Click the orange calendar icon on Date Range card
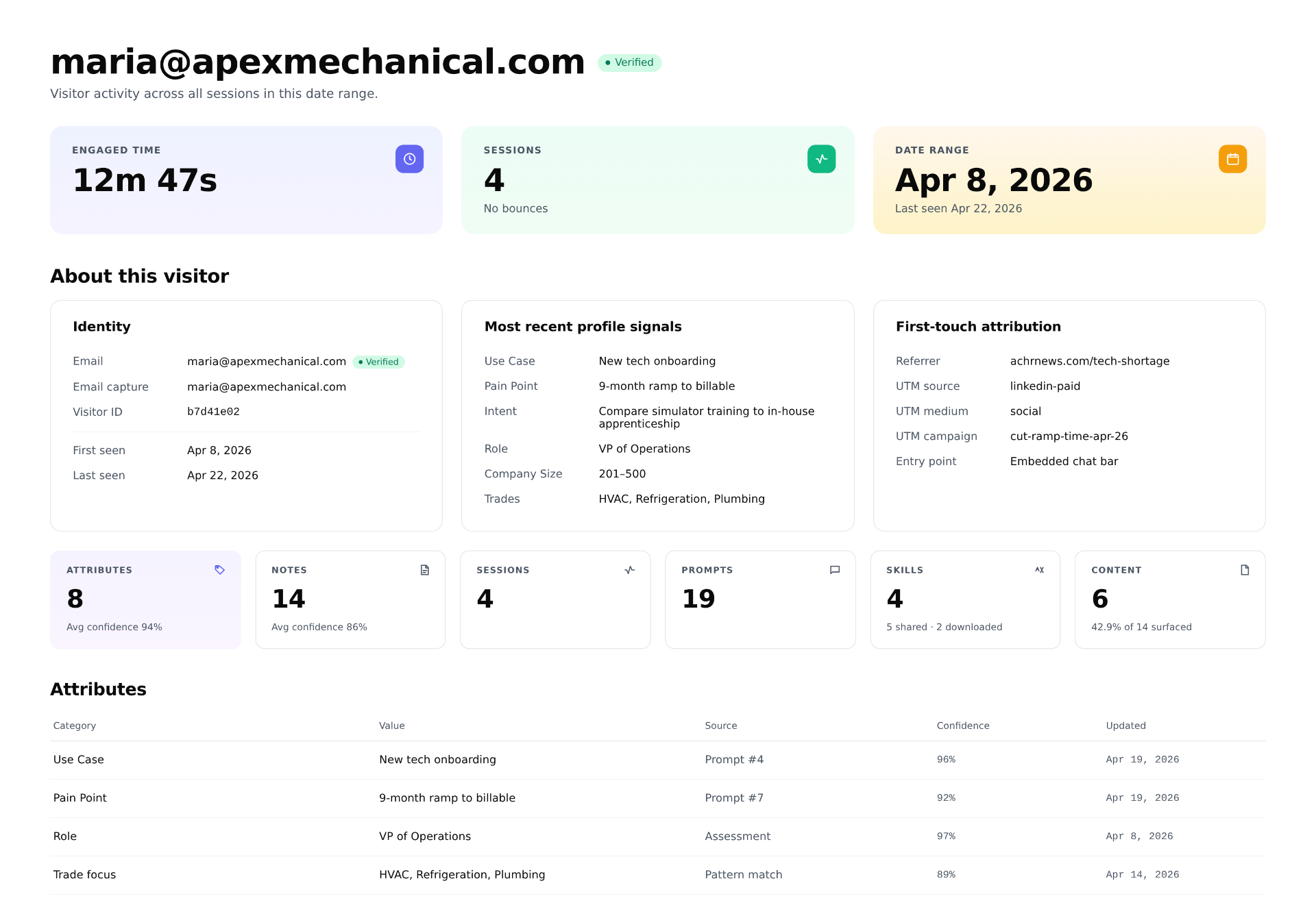This screenshot has width=1316, height=907. pos(1232,159)
